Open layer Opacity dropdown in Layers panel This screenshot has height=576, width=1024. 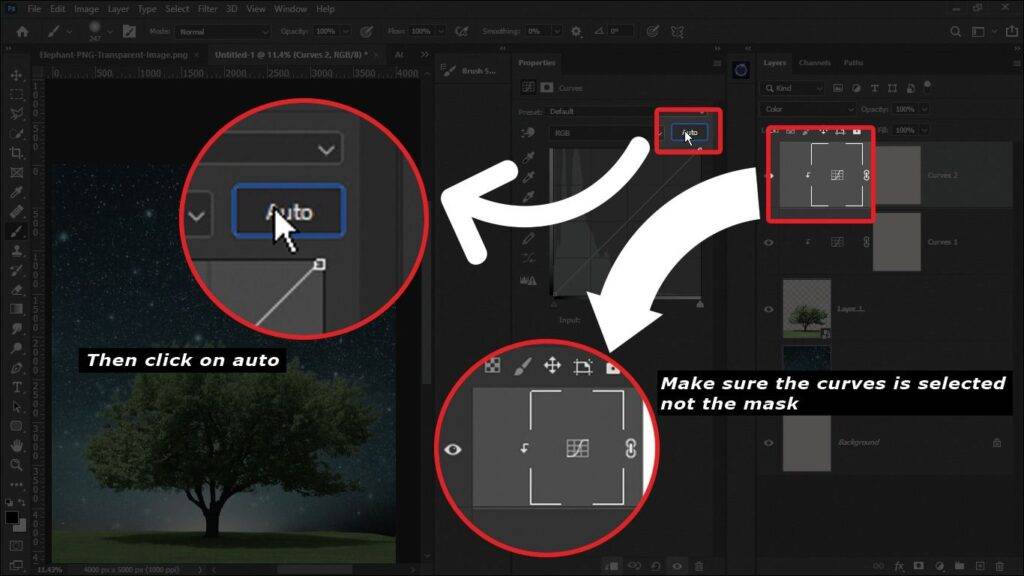point(924,109)
